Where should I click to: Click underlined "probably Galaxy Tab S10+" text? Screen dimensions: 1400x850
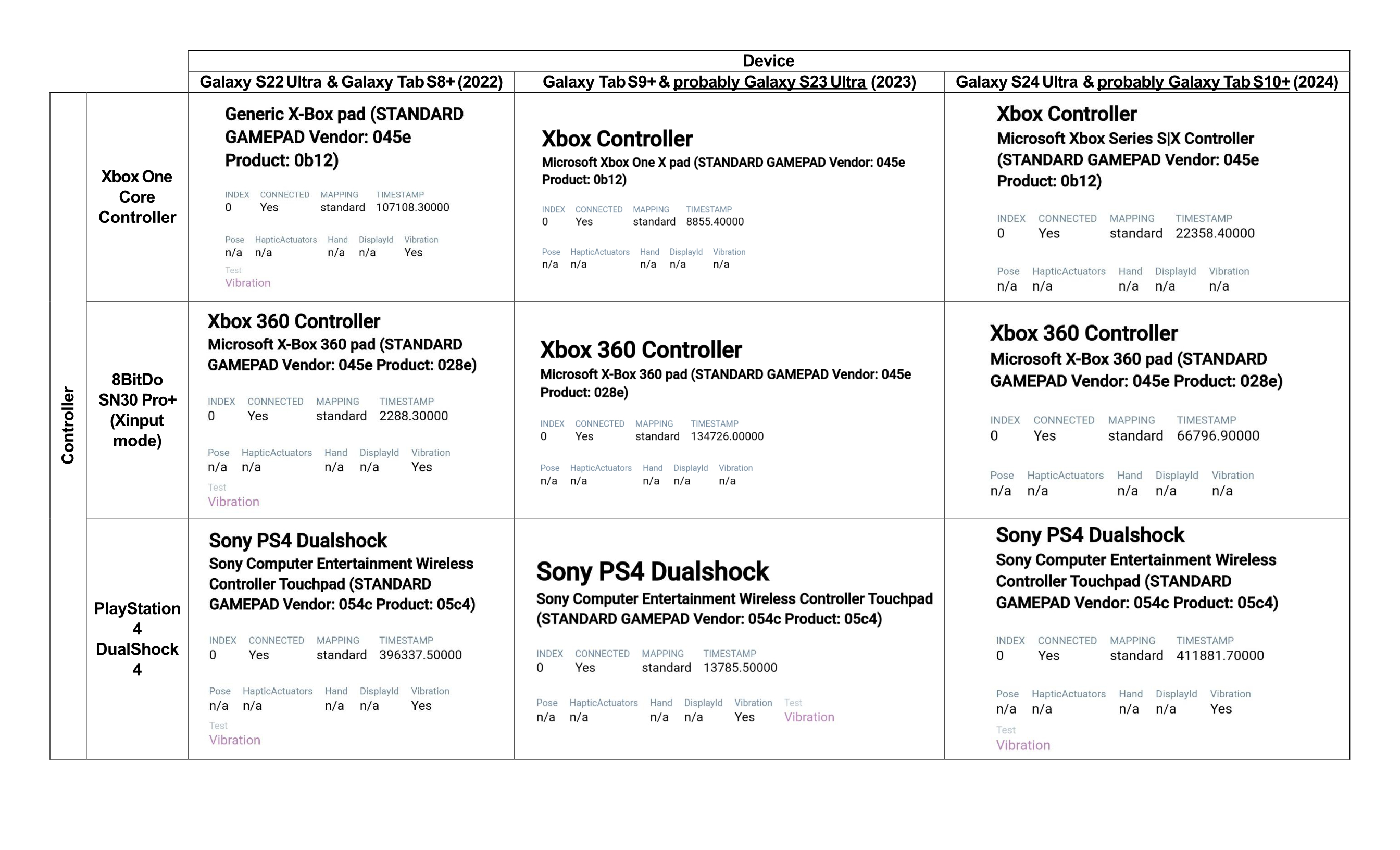[x=1193, y=82]
